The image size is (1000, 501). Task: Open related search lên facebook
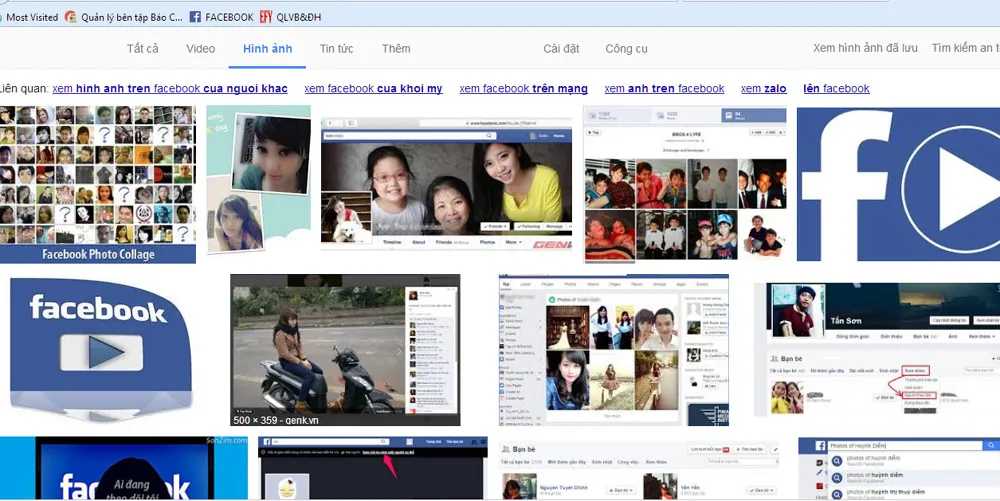pyautogui.click(x=836, y=89)
